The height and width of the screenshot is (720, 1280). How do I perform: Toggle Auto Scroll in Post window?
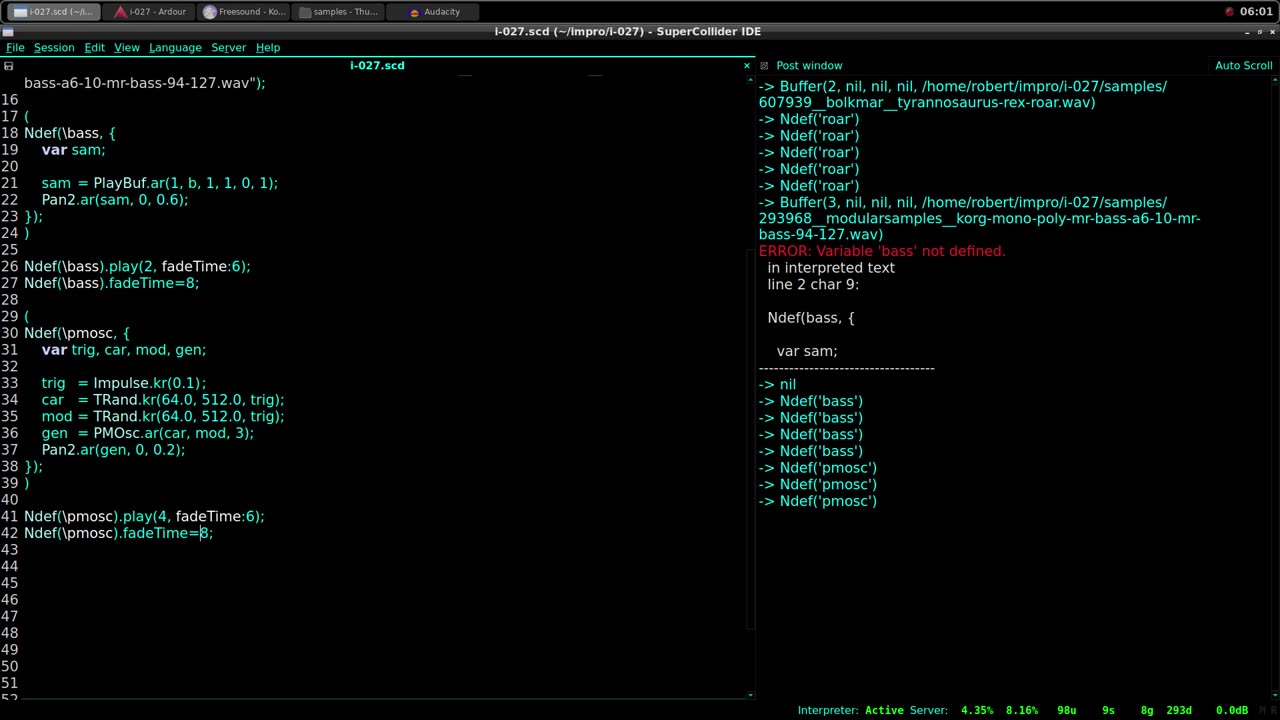pyautogui.click(x=1243, y=65)
